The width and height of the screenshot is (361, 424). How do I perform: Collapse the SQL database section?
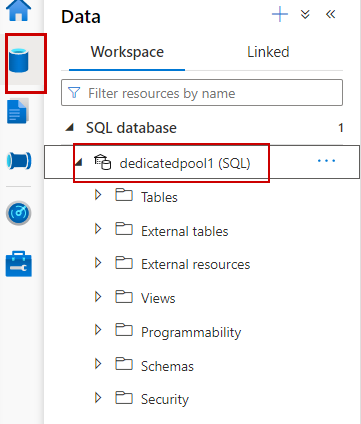[70, 127]
